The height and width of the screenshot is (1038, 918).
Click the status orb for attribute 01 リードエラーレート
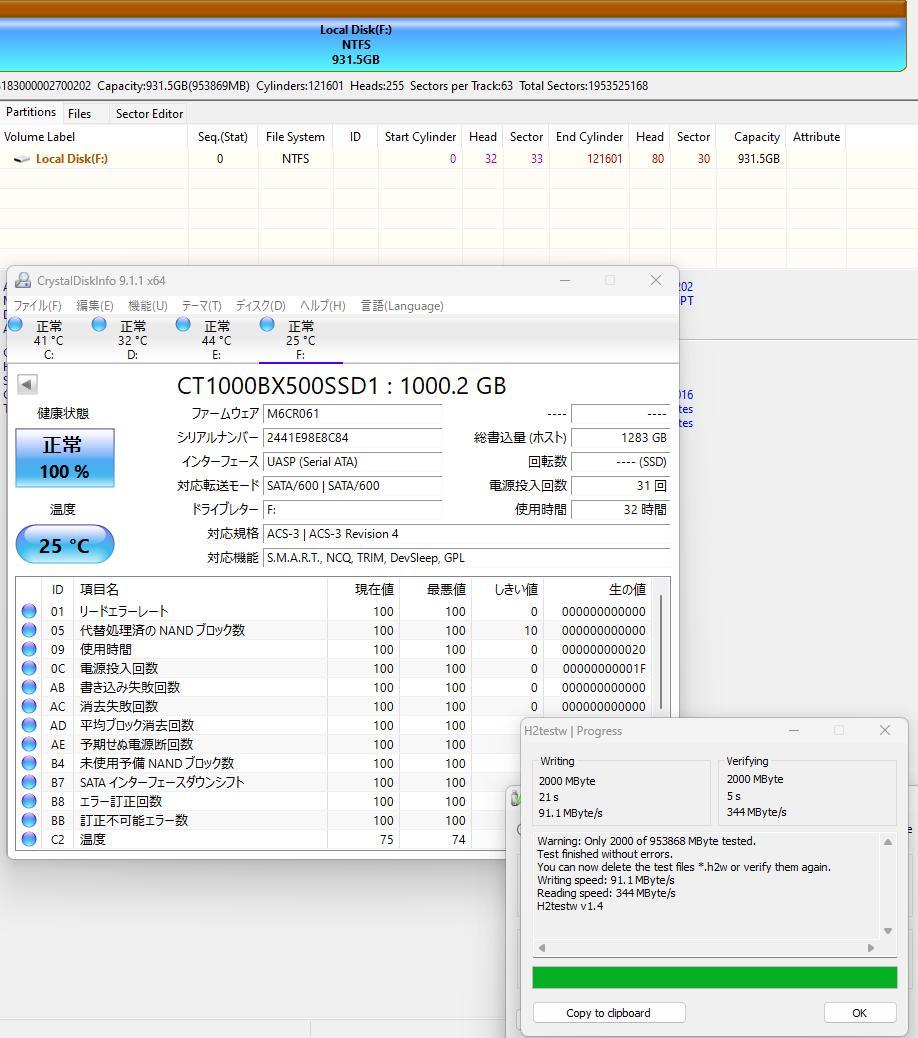click(x=29, y=611)
